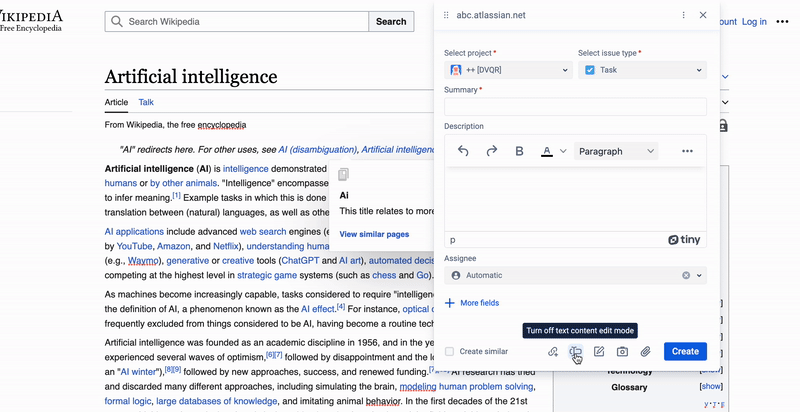Open the editor's three-dot more options
This screenshot has width=800, height=412.
point(687,151)
